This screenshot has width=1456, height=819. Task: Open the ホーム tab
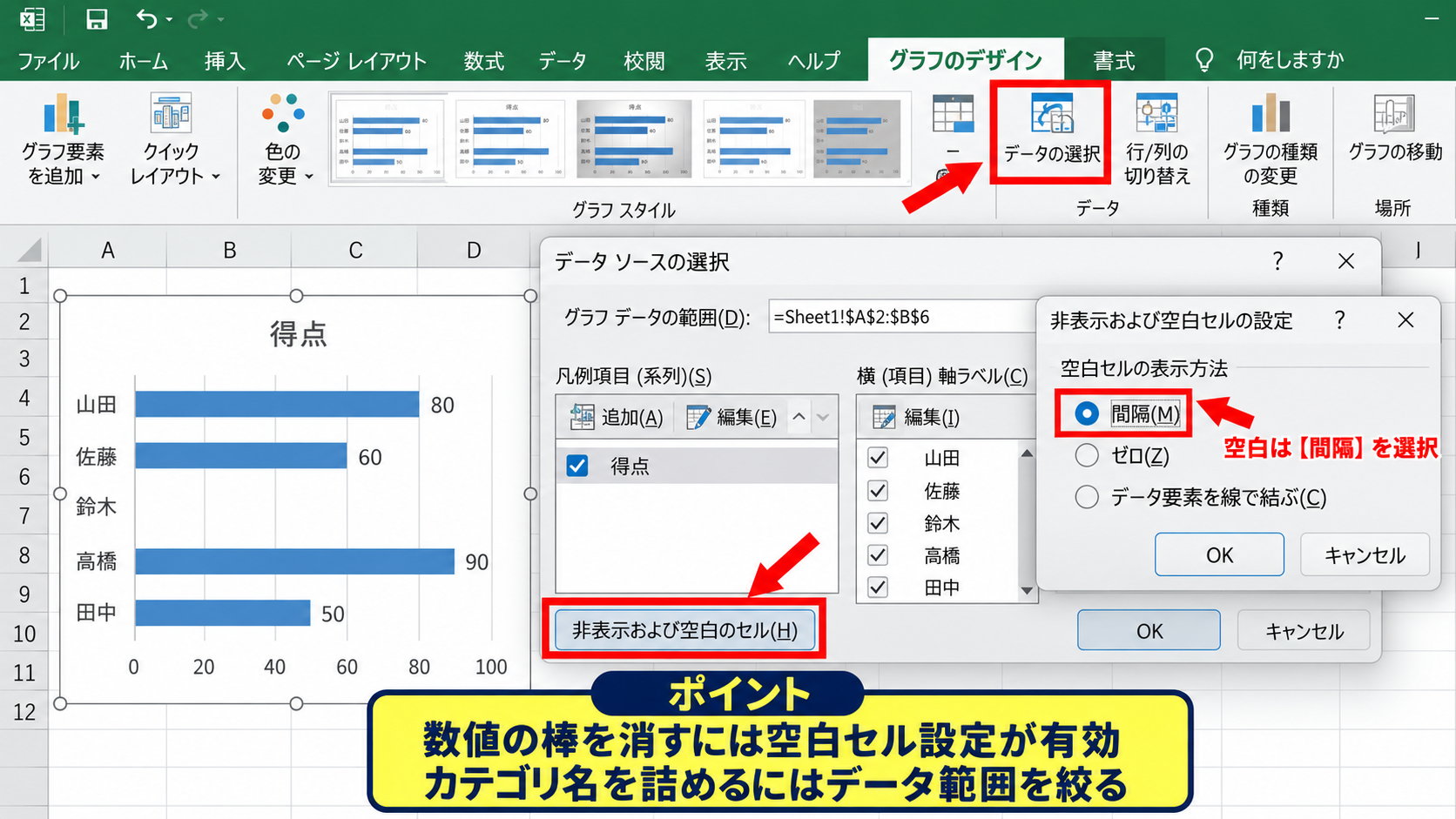tap(143, 60)
